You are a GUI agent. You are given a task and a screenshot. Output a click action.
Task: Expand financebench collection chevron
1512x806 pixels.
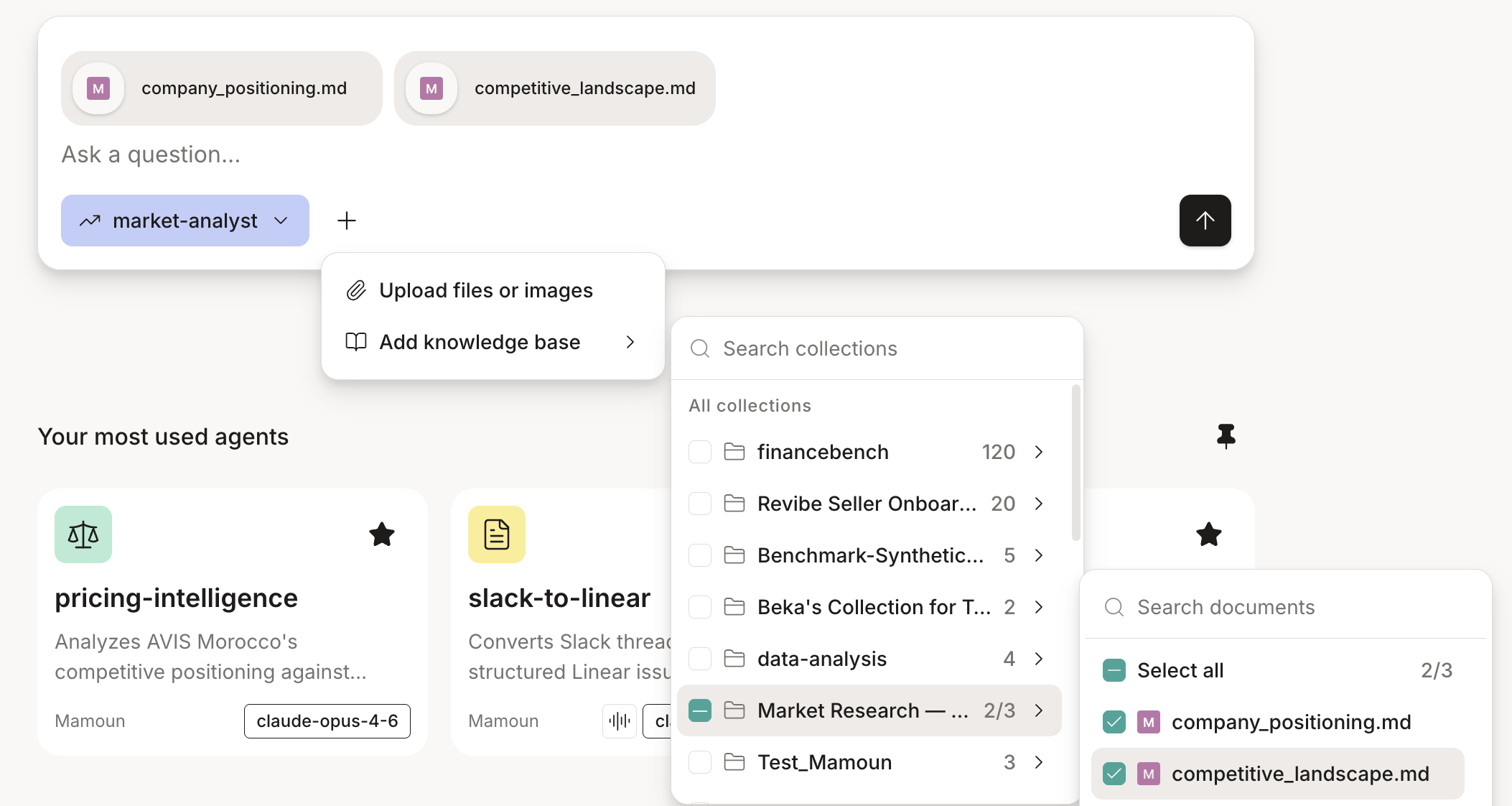[x=1039, y=452]
